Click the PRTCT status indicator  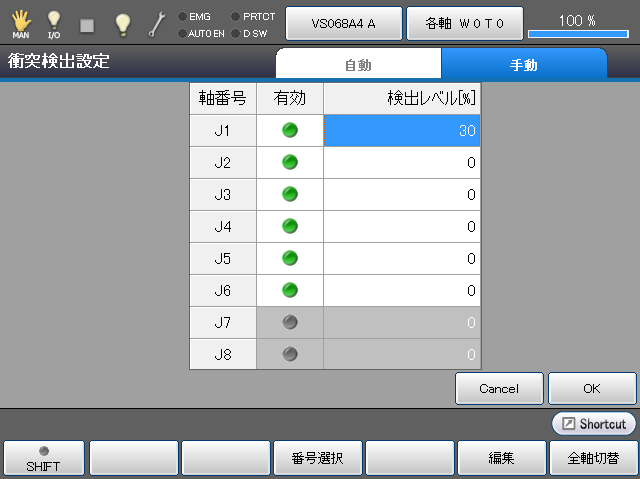(253, 16)
